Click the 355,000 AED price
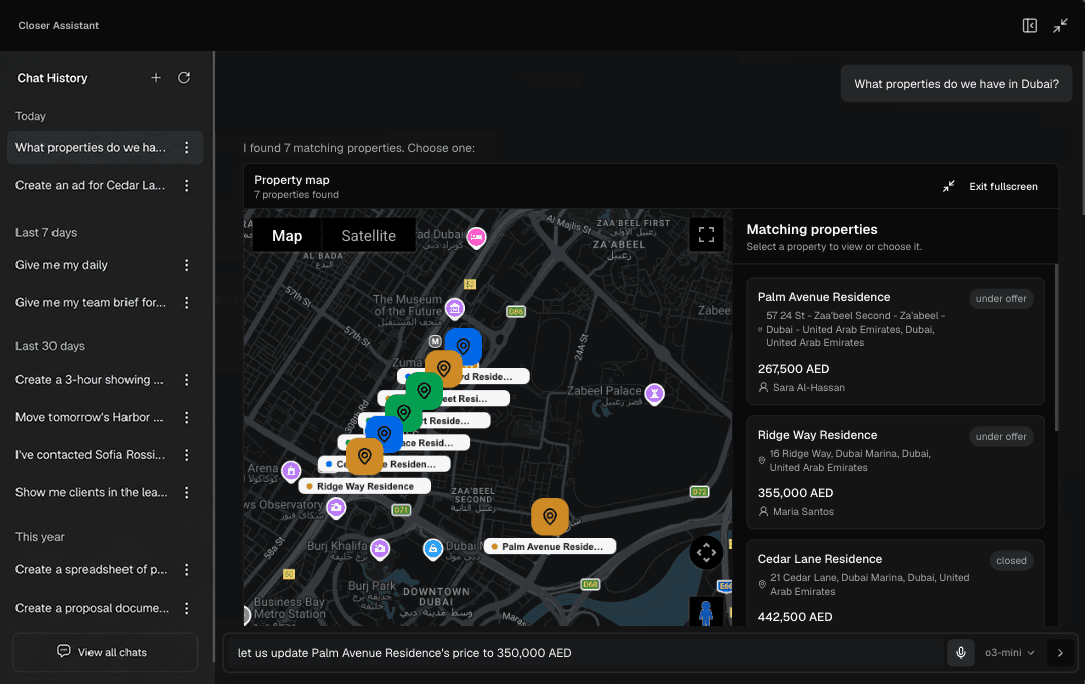The image size is (1085, 684). pos(795,493)
